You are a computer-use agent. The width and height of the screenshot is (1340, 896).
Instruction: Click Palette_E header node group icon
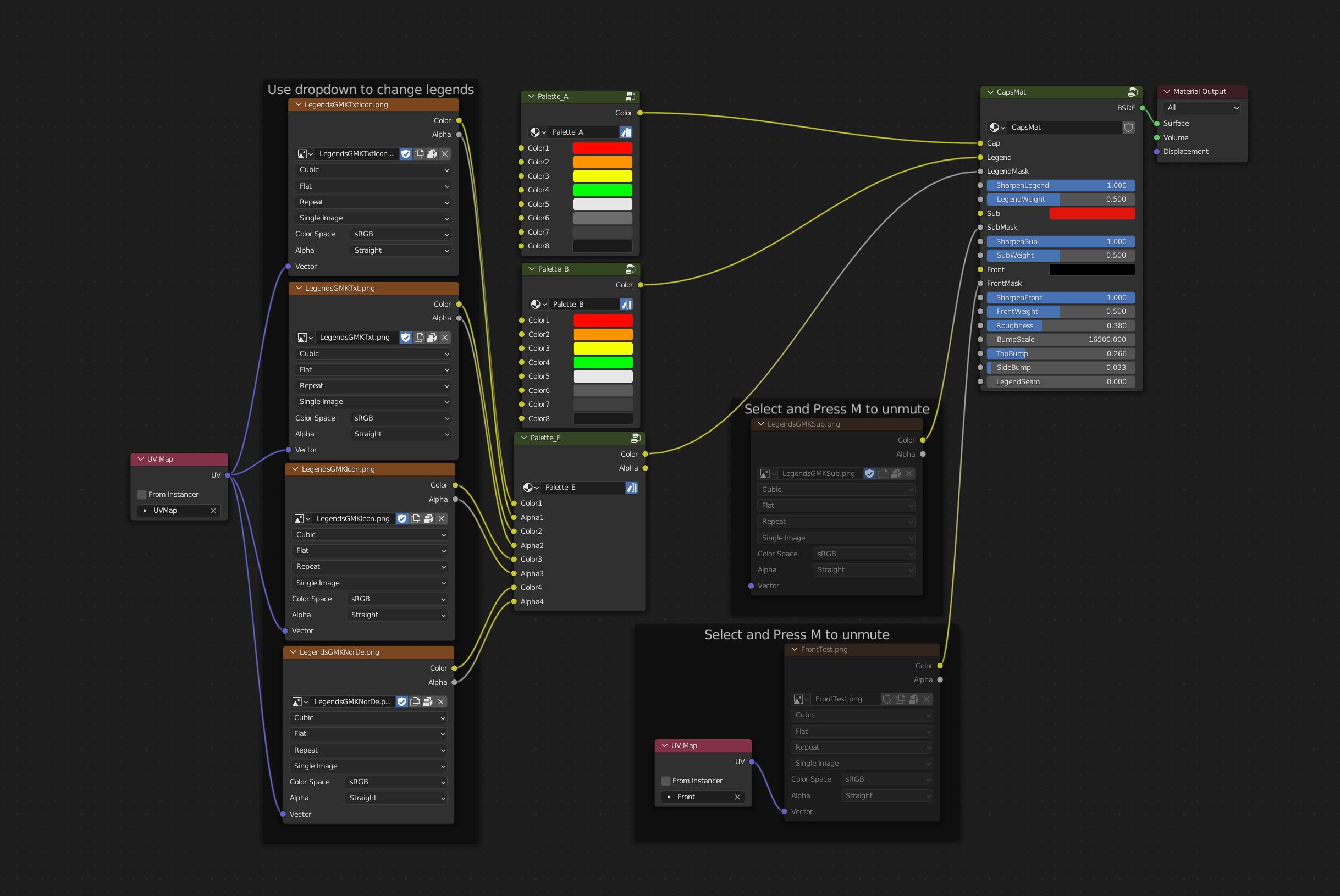pyautogui.click(x=636, y=438)
